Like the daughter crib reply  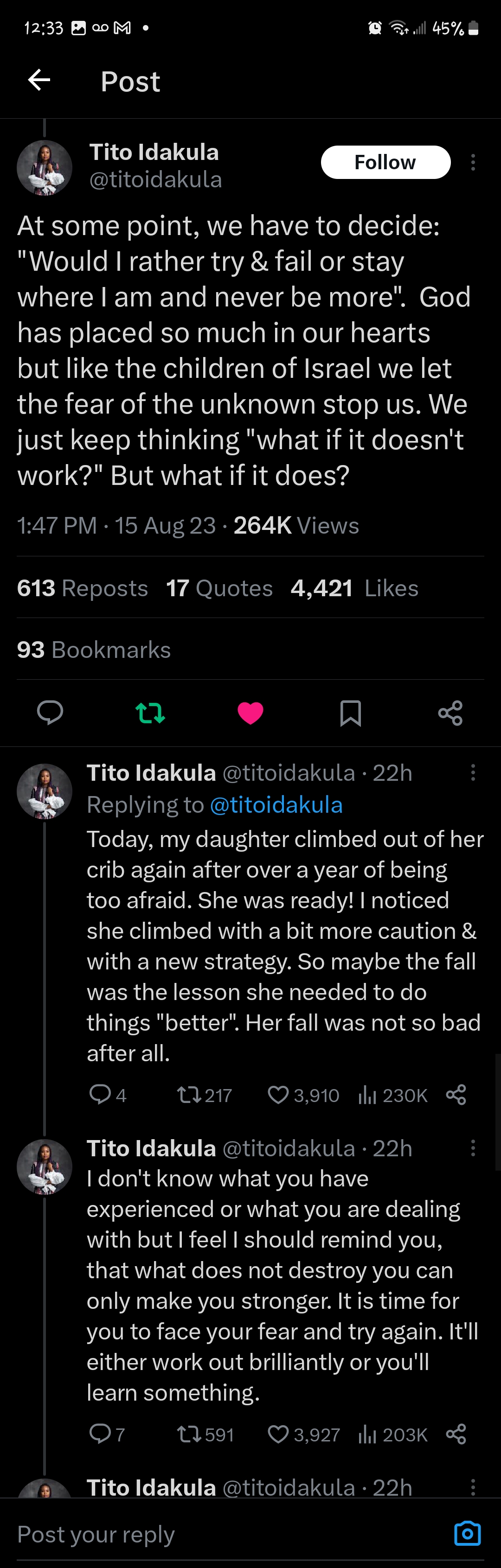click(x=279, y=1095)
